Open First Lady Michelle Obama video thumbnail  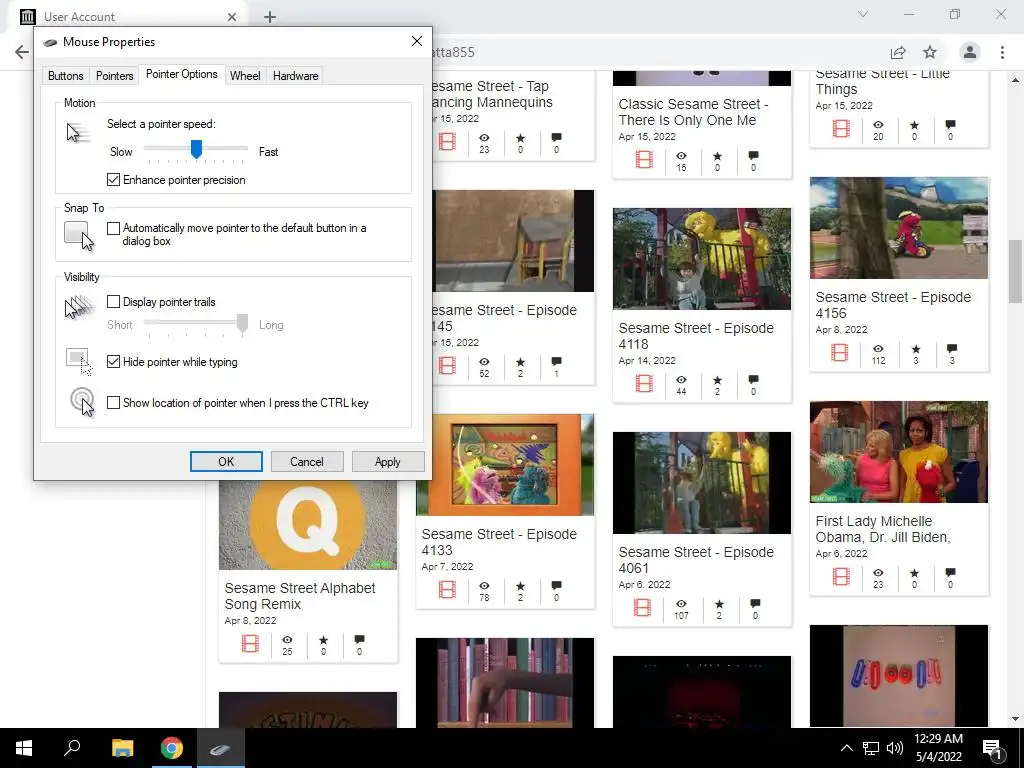tap(899, 452)
